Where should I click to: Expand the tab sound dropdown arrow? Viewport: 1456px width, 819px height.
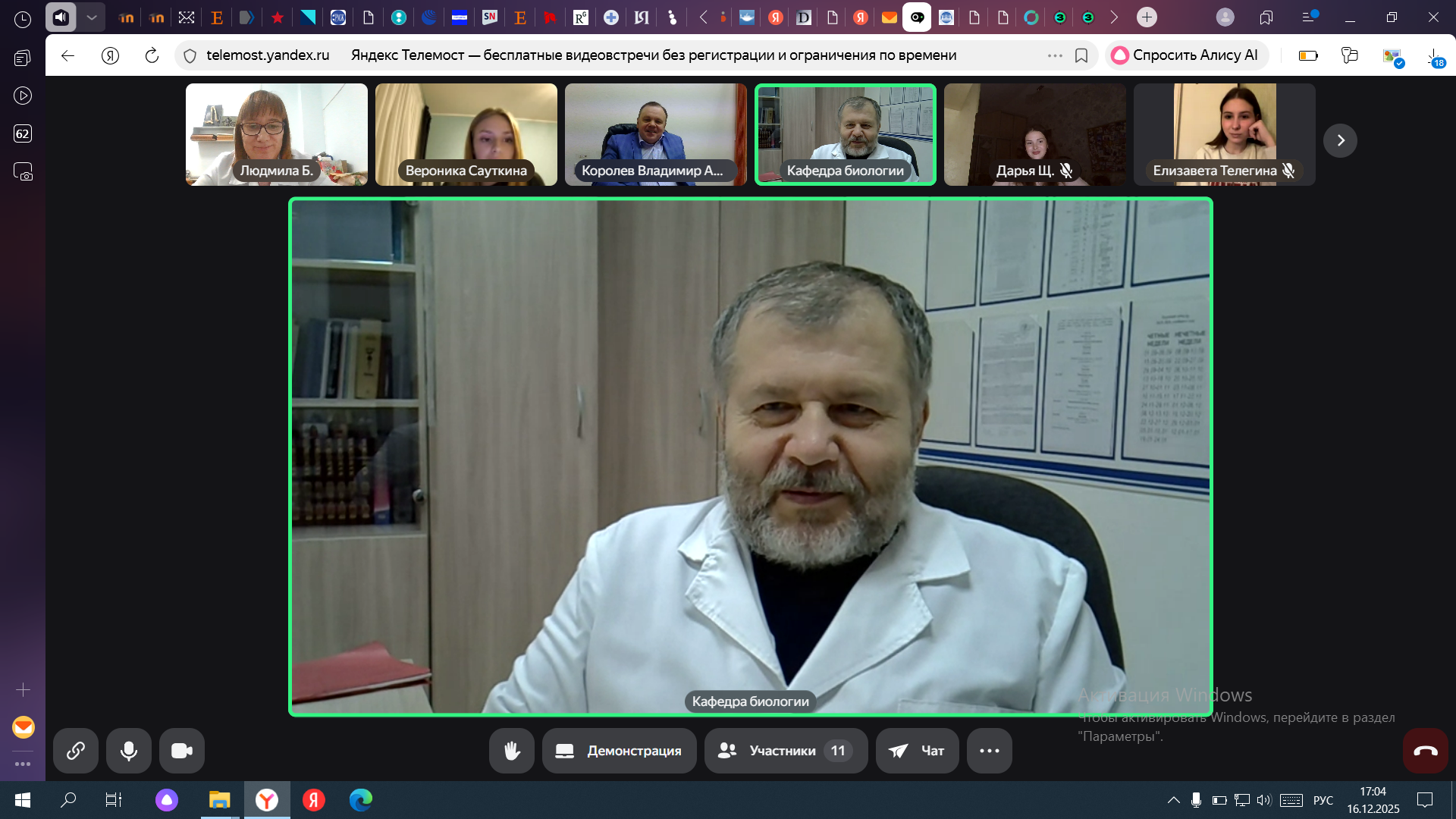click(x=92, y=17)
